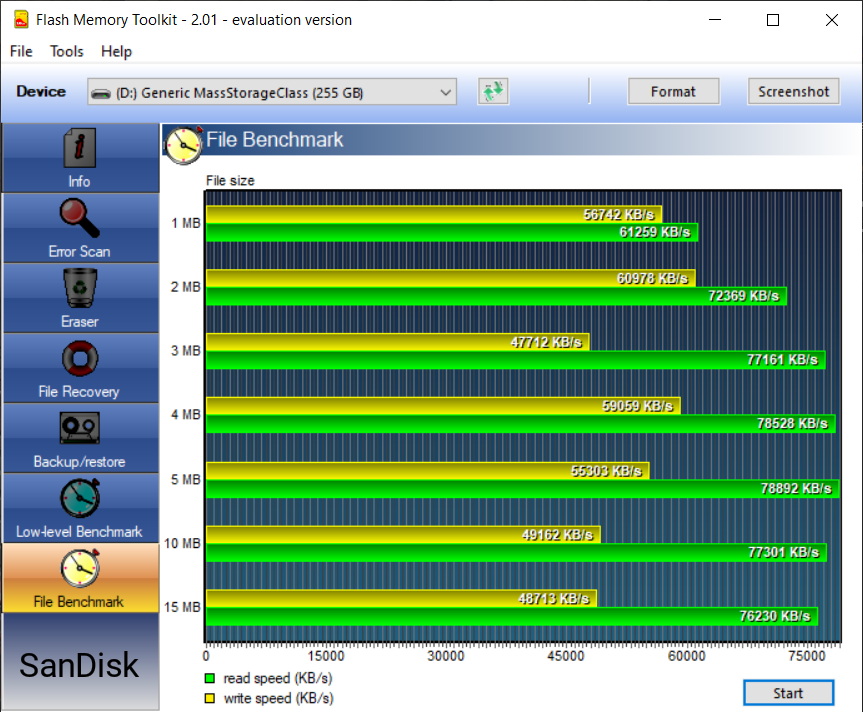
Task: Click the 2 MB write bar 60978 KB/s
Action: (451, 278)
